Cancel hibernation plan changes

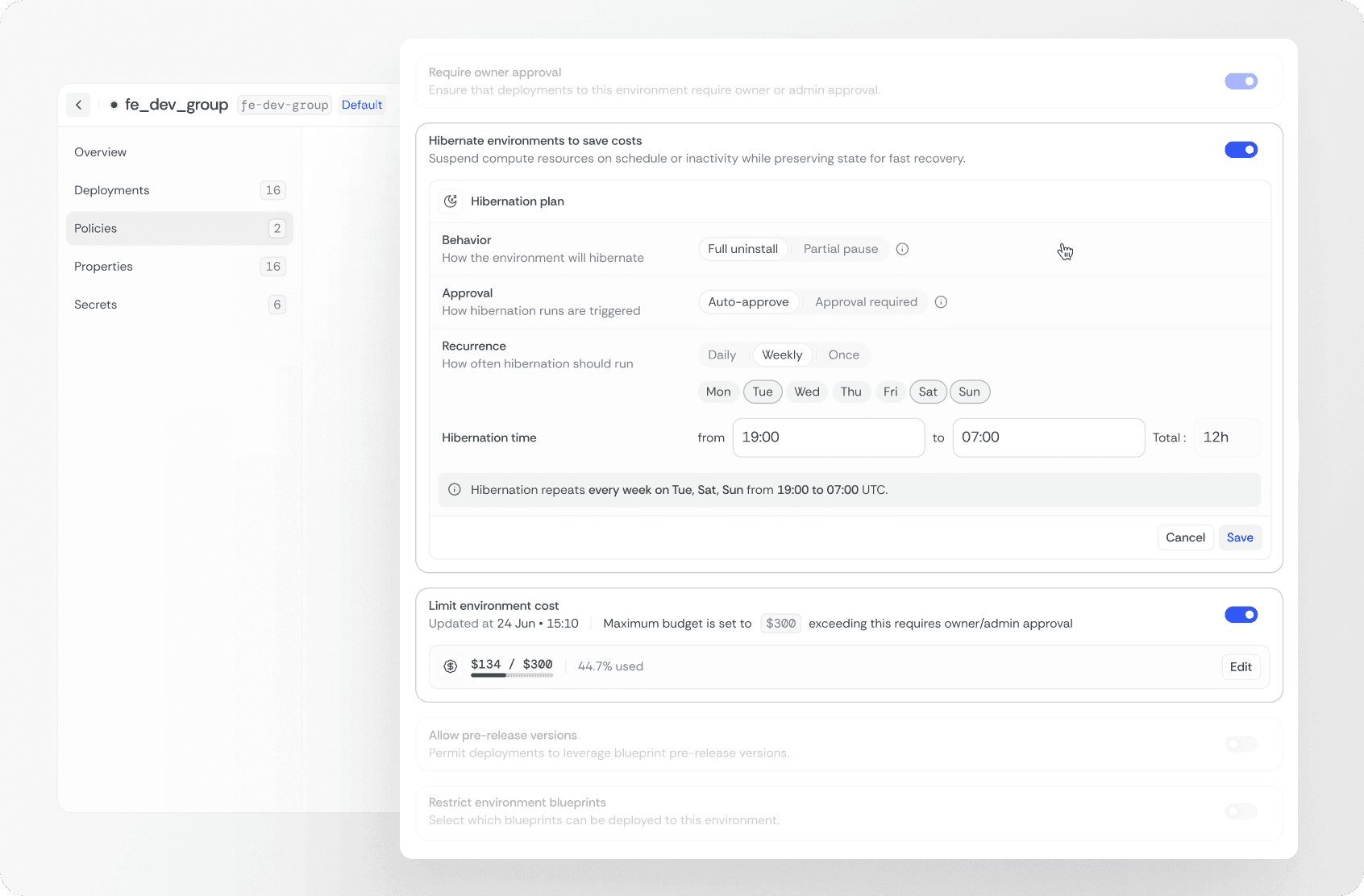click(x=1185, y=537)
